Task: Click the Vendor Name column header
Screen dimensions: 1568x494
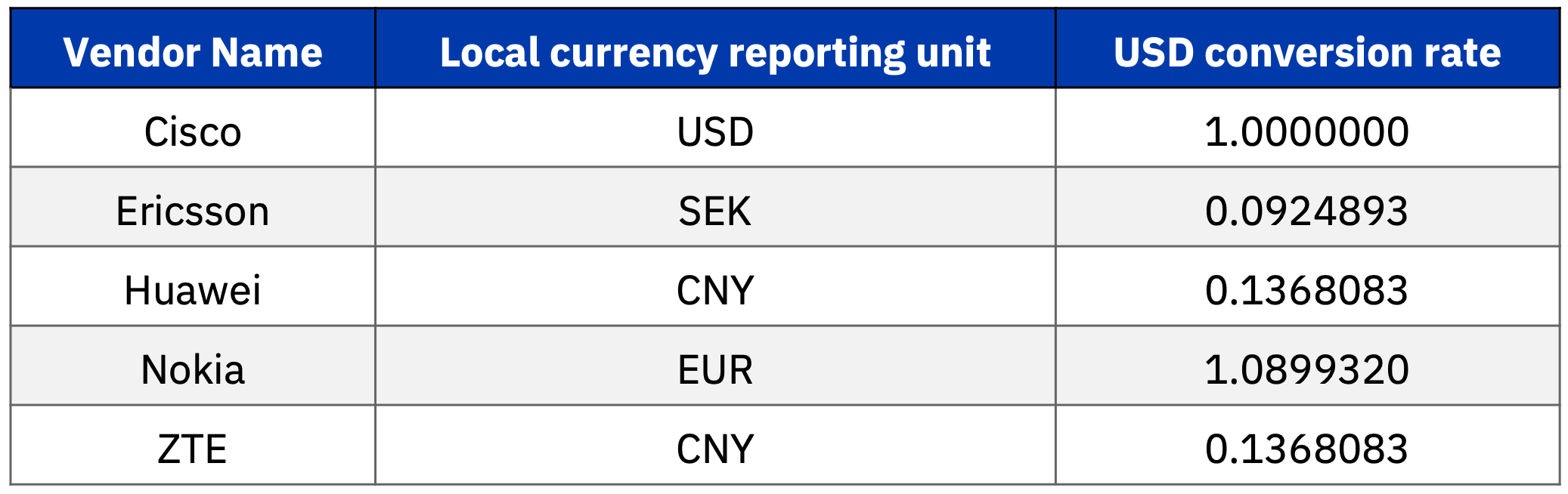Action: (x=193, y=48)
